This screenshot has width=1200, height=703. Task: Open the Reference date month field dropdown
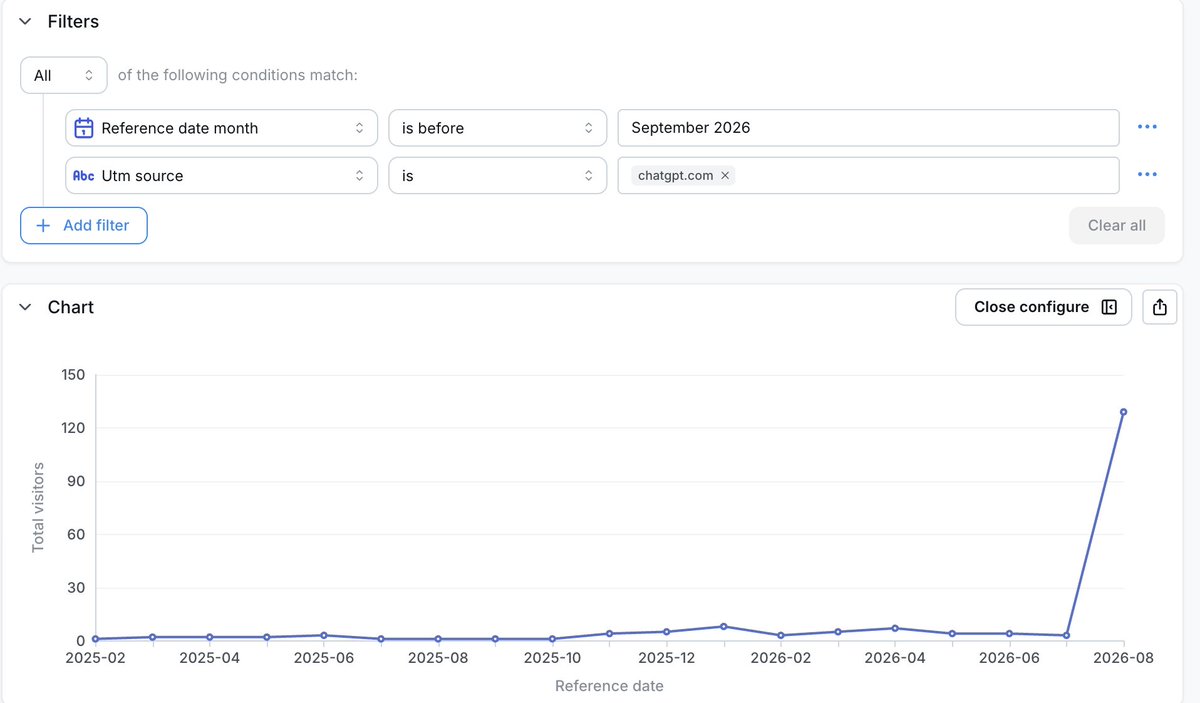(222, 128)
